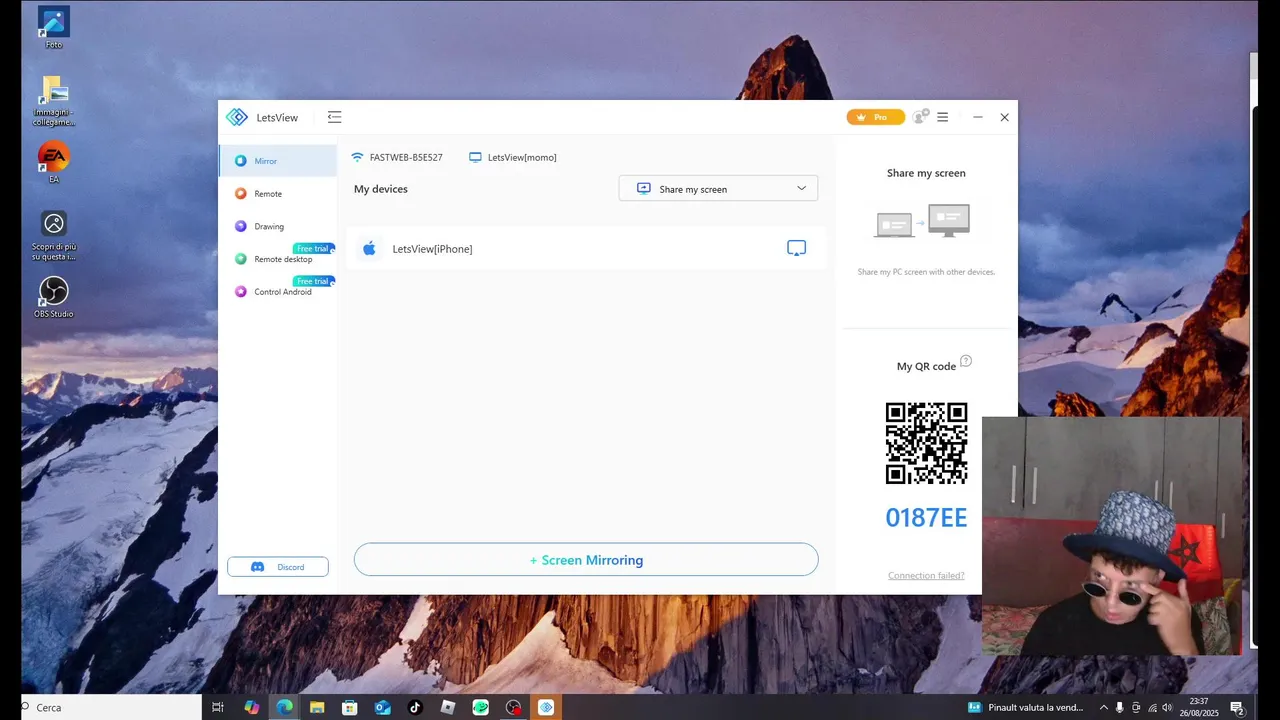Open Roblox on the taskbar

(x=448, y=707)
